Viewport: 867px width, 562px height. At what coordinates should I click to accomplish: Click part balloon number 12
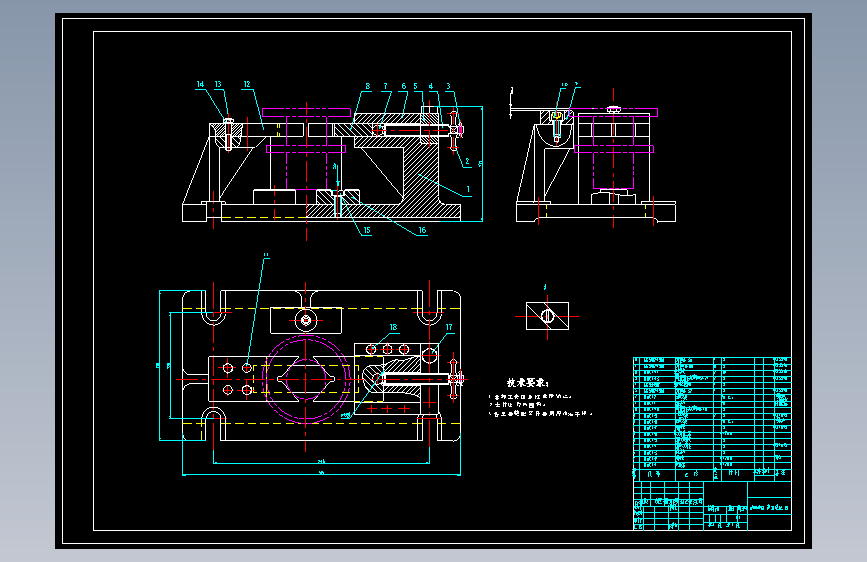tap(247, 84)
